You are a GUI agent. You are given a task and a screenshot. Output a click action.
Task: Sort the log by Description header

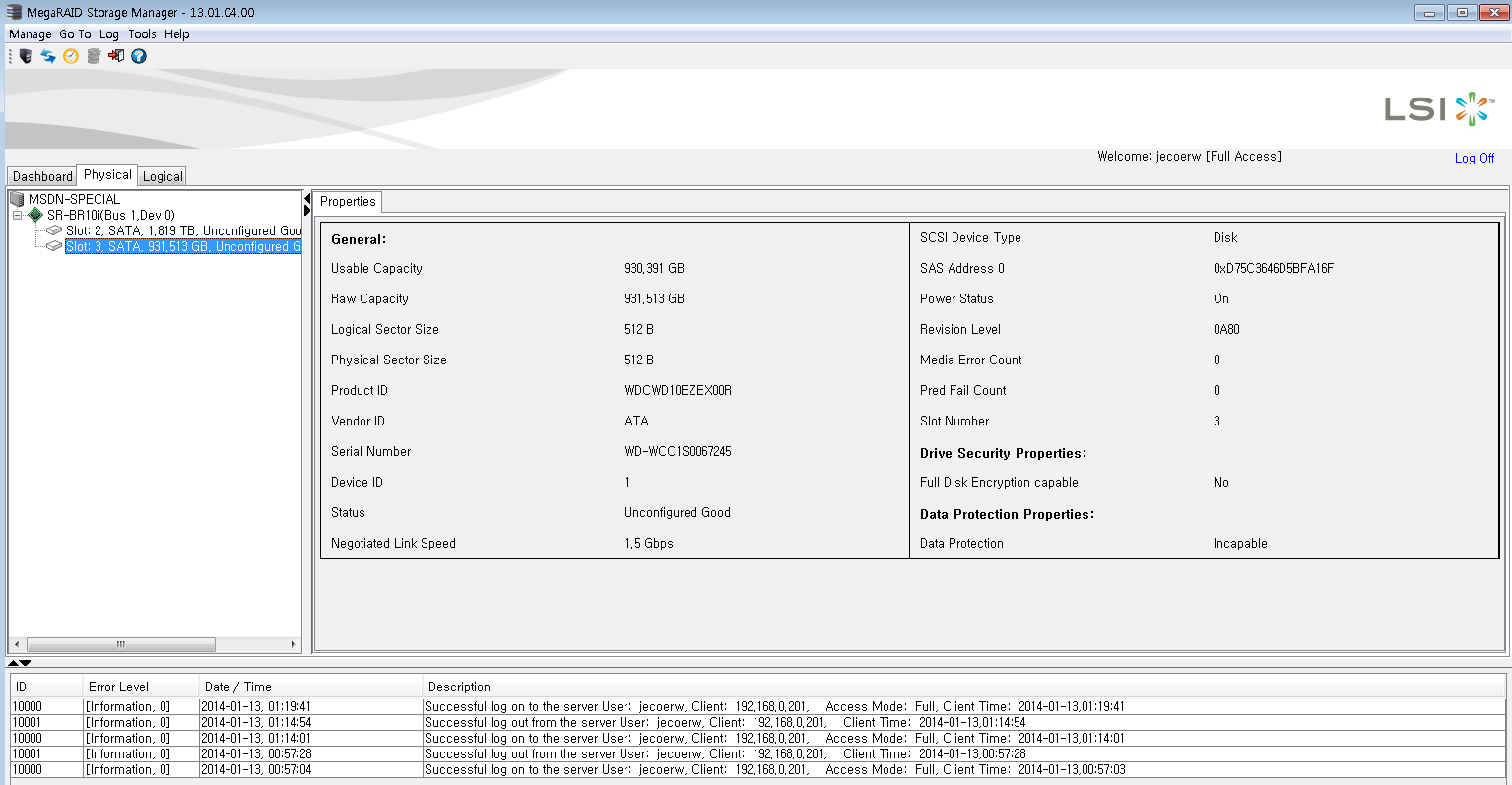(963, 687)
